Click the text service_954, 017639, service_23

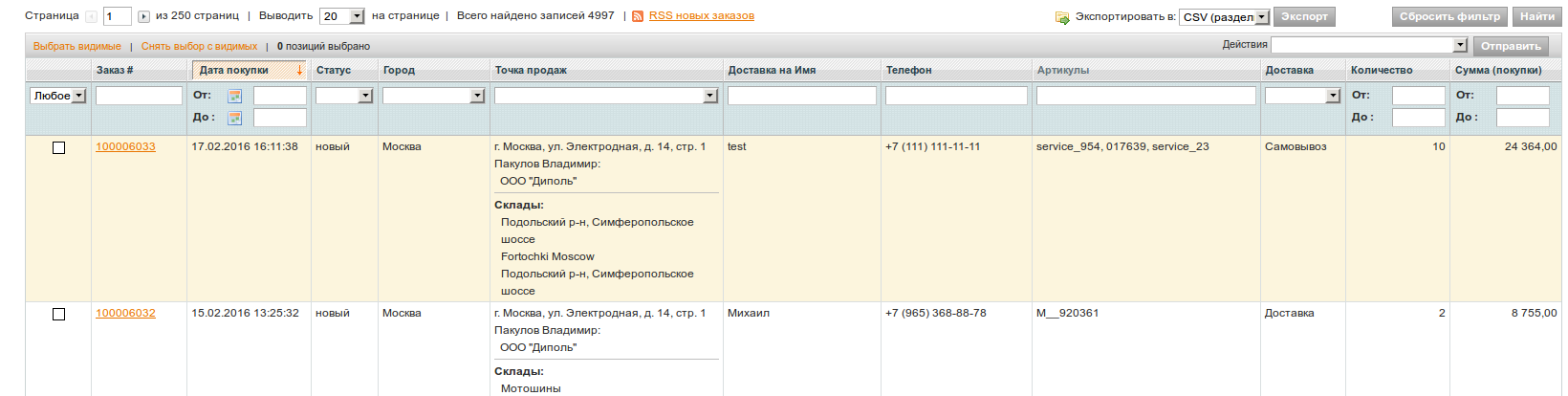(1122, 147)
